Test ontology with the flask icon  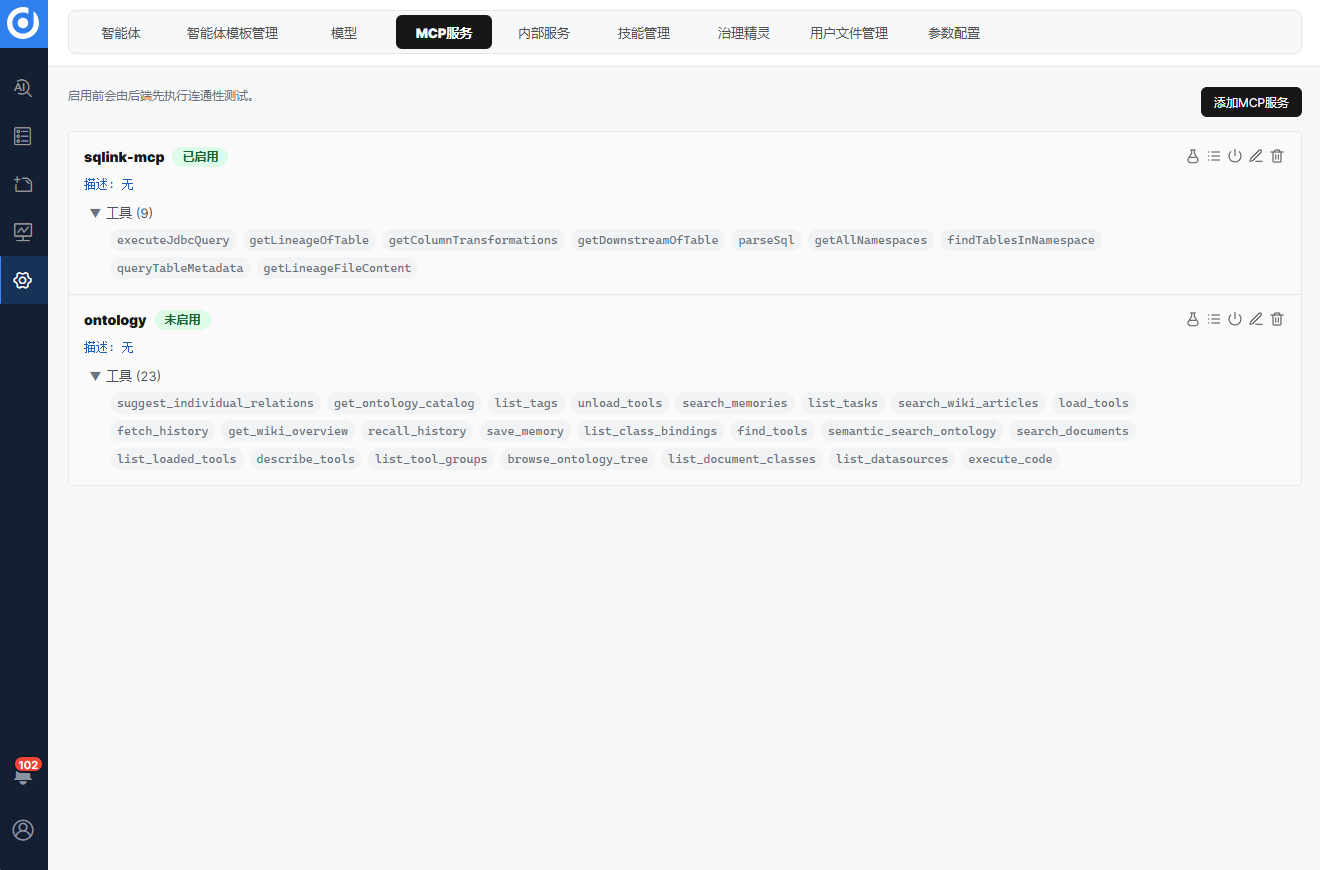click(1192, 319)
